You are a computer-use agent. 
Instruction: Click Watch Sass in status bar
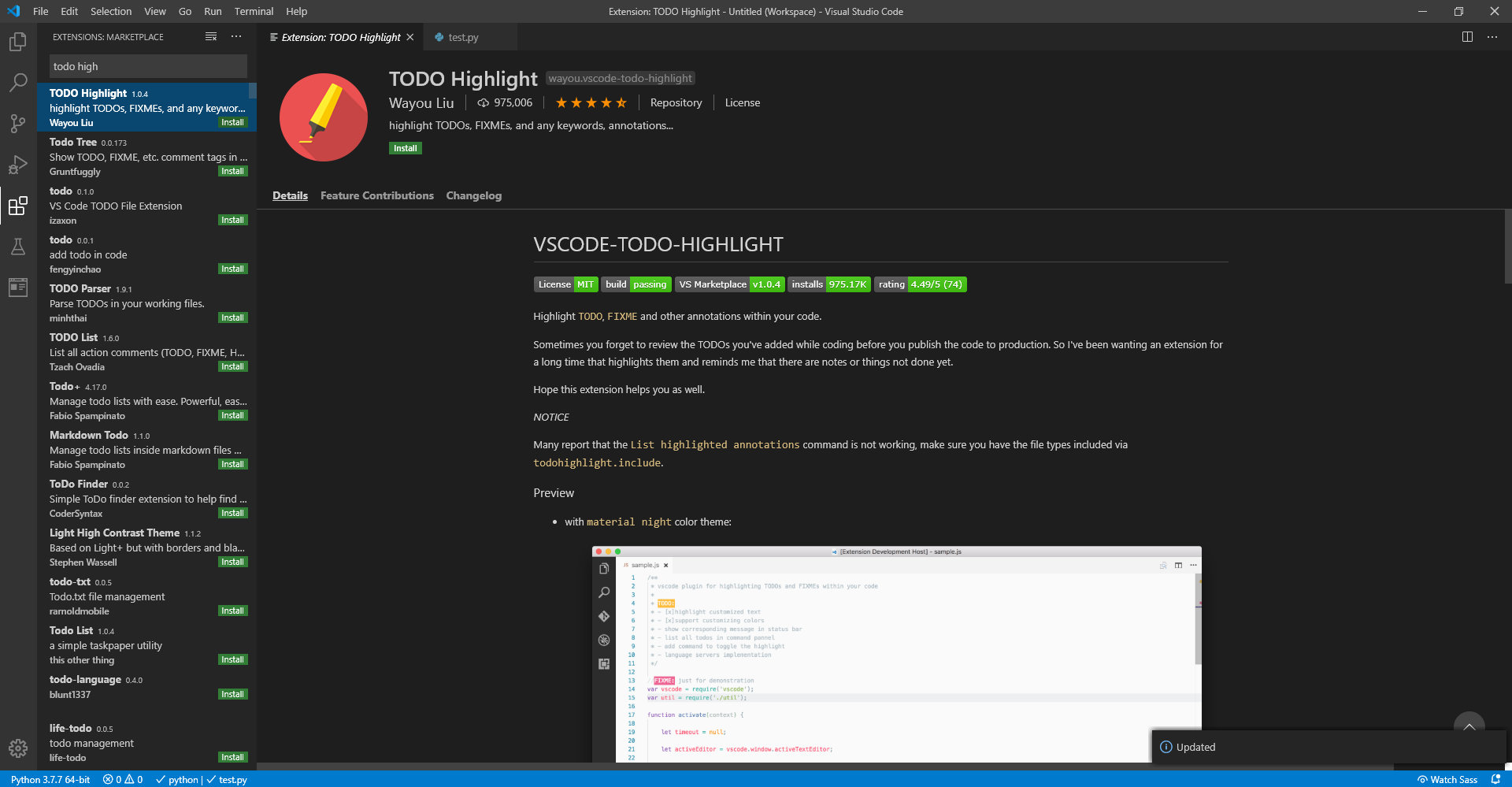tap(1447, 779)
